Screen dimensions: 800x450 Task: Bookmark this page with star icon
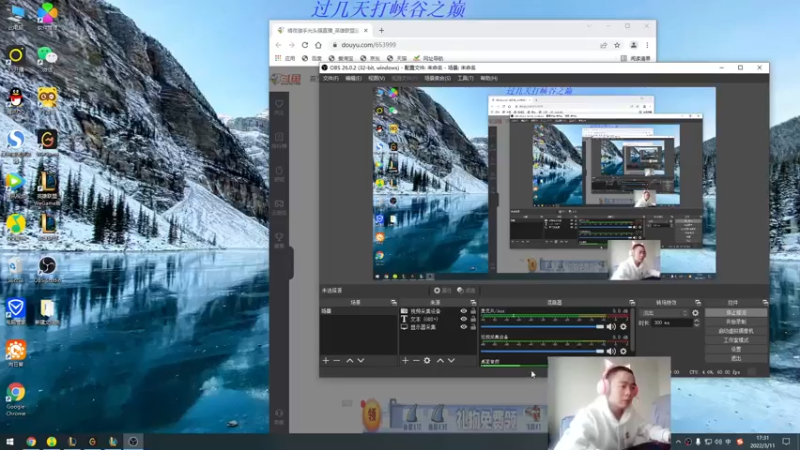coord(617,45)
